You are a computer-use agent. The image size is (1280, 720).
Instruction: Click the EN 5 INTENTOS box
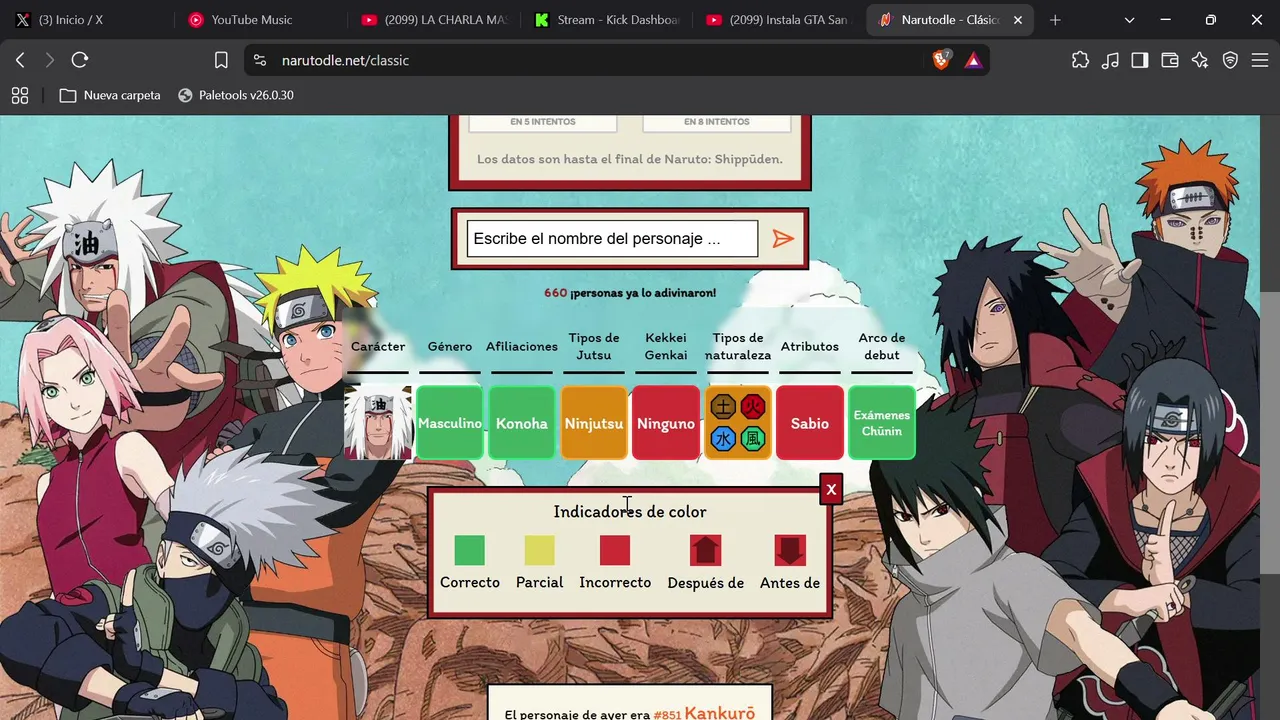[x=543, y=122]
